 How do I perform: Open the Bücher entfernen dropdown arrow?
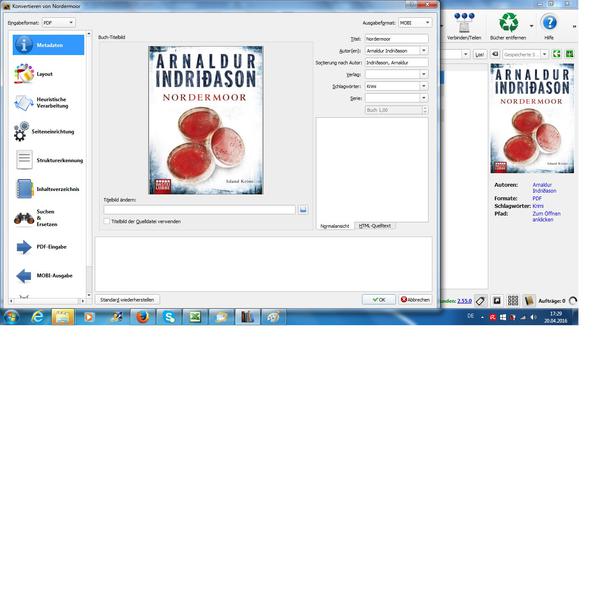[532, 26]
